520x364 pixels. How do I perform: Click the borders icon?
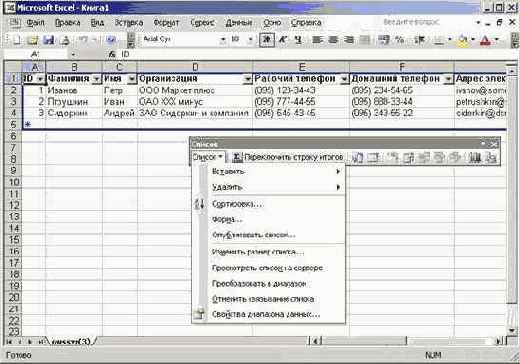coord(439,40)
